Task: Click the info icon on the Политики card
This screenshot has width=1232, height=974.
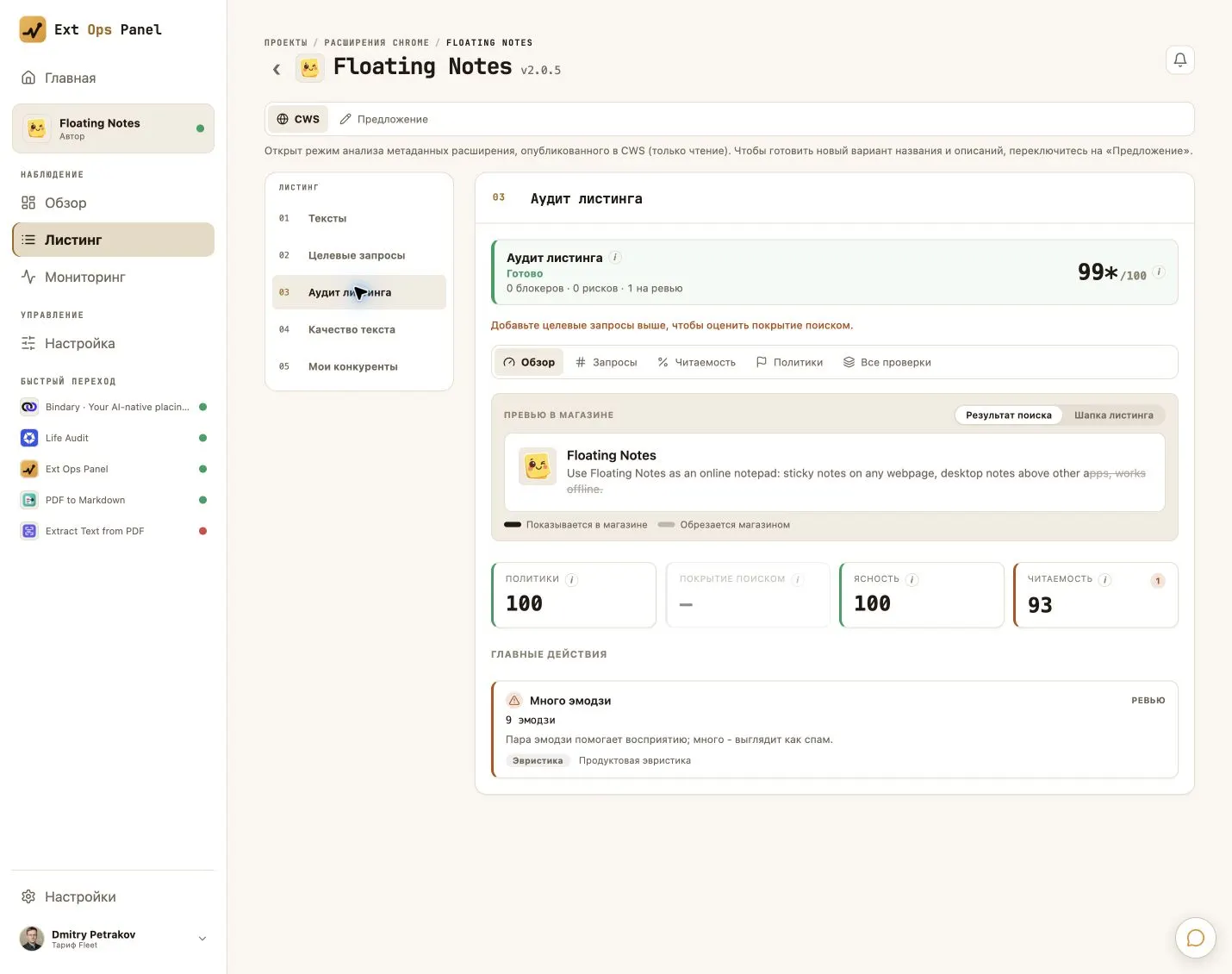Action: [571, 580]
